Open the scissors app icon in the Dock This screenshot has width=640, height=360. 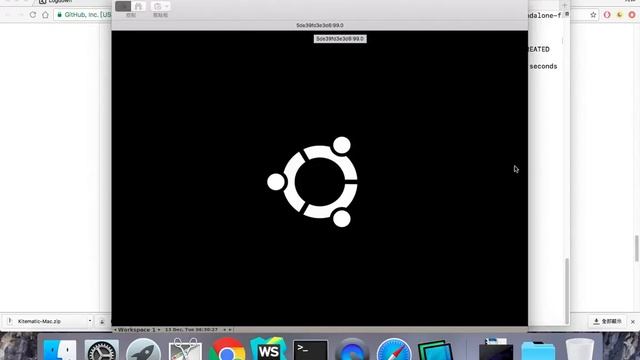(185, 350)
